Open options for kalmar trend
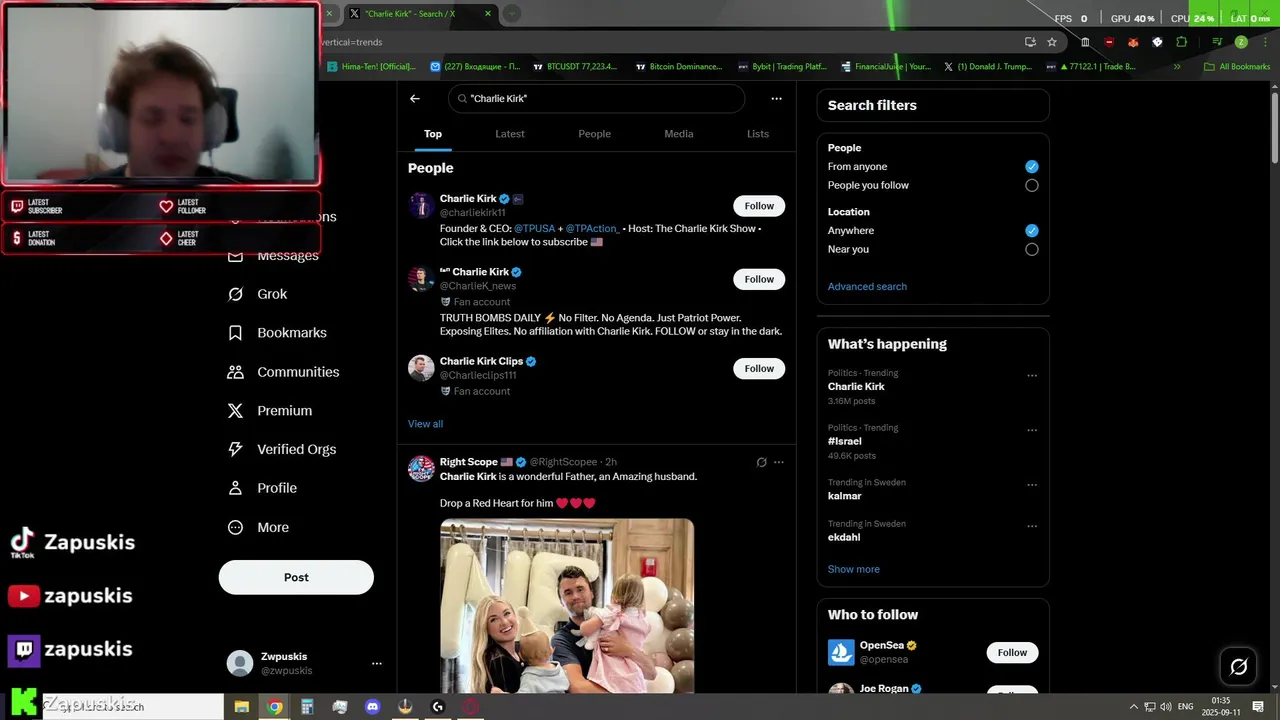The width and height of the screenshot is (1280, 720). pyautogui.click(x=1032, y=485)
